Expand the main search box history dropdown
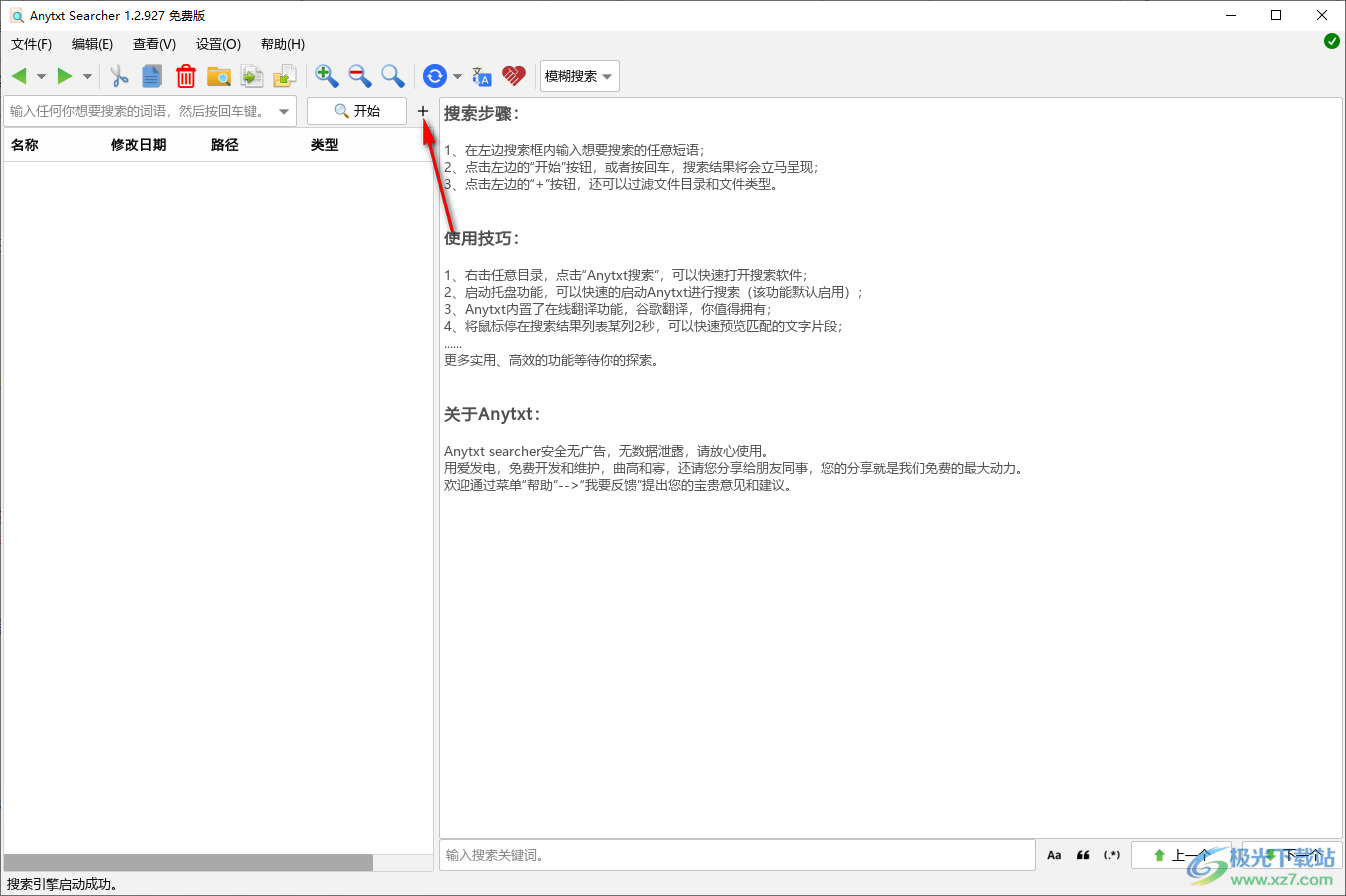The width and height of the screenshot is (1346, 896). pos(284,111)
